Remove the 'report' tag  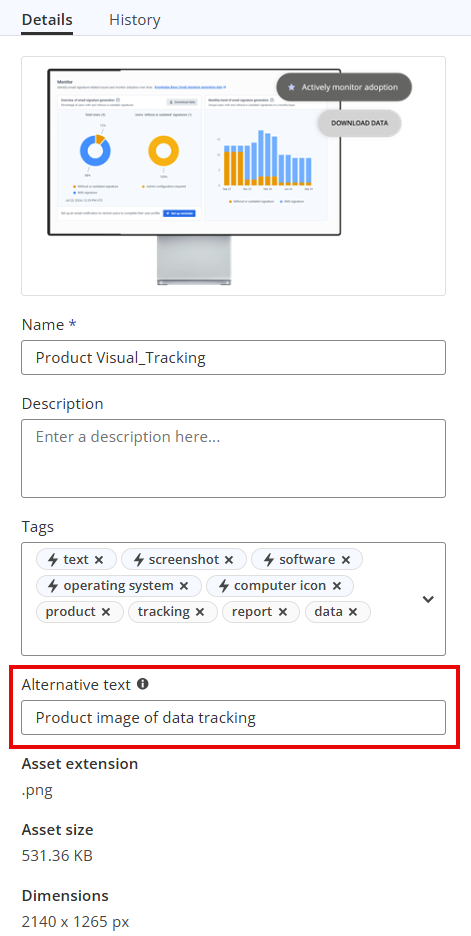282,612
